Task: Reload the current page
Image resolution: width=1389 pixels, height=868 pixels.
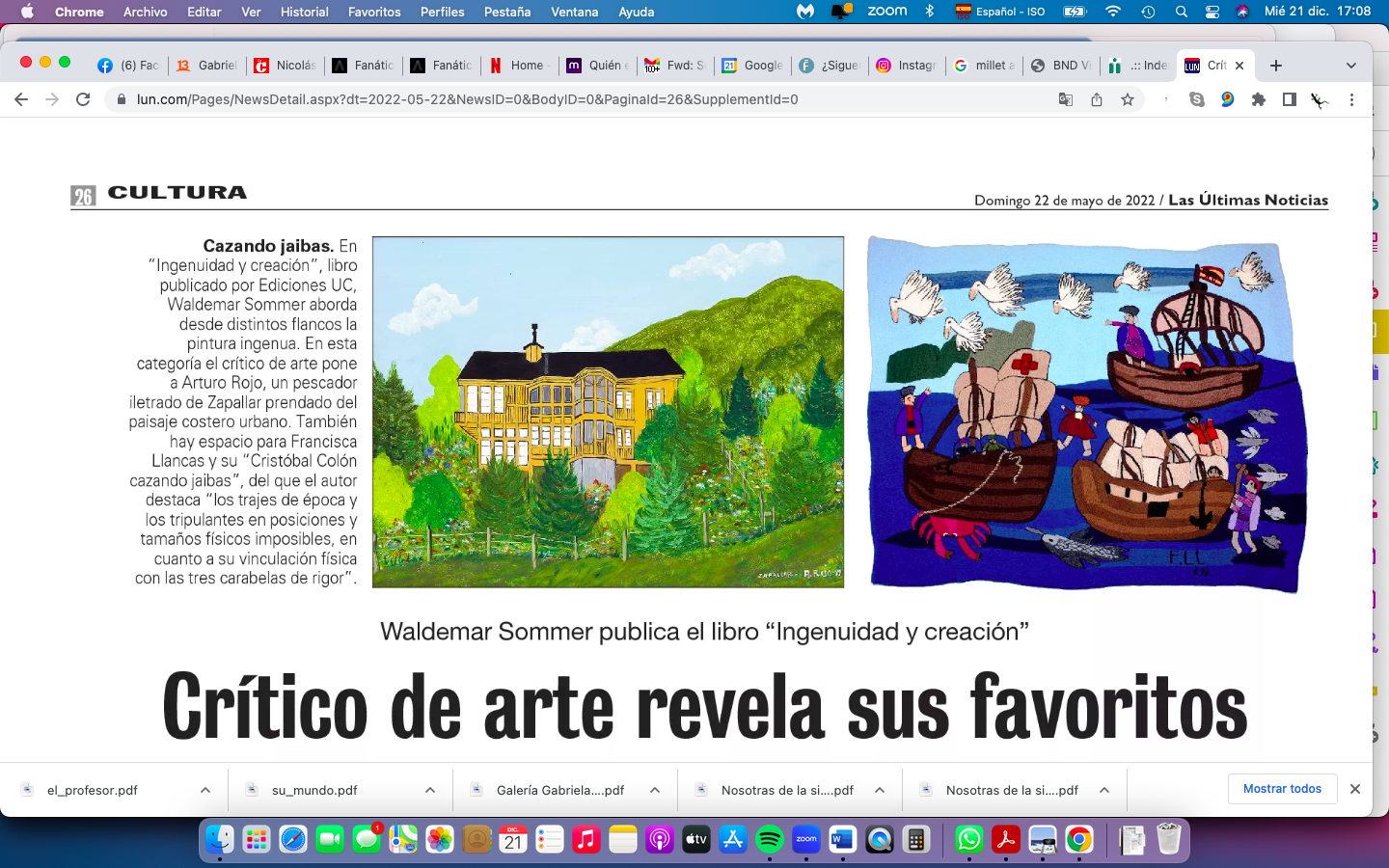Action: pos(83,99)
